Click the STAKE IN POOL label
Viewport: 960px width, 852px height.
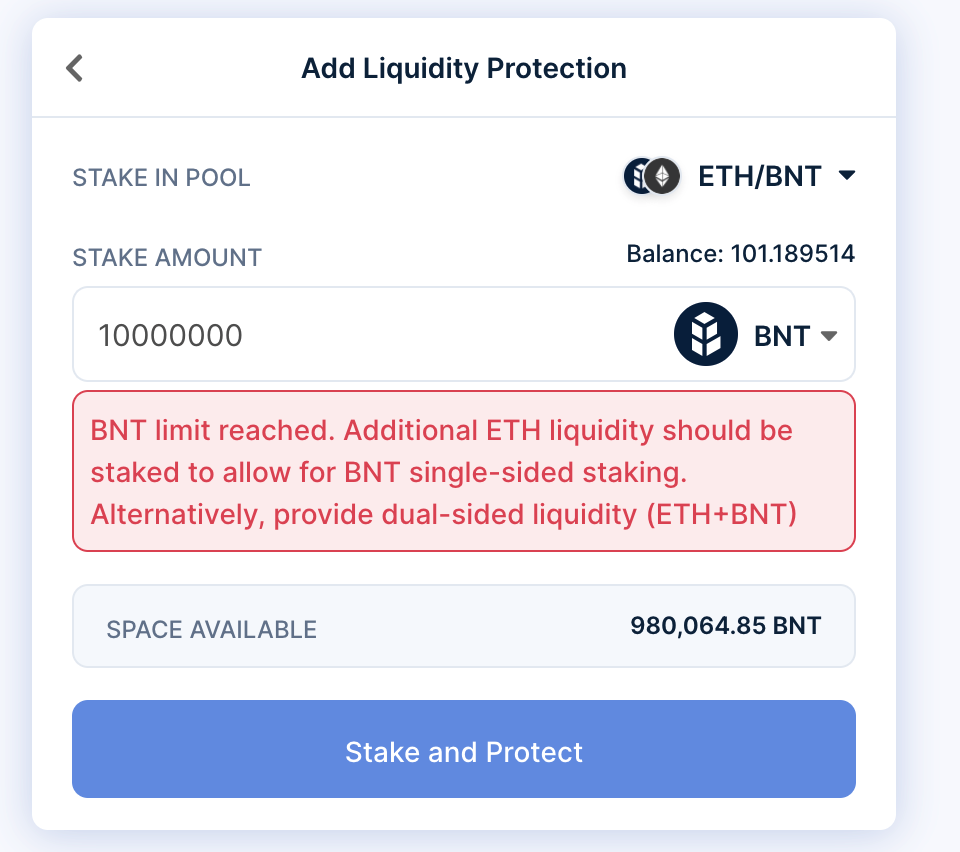click(161, 178)
